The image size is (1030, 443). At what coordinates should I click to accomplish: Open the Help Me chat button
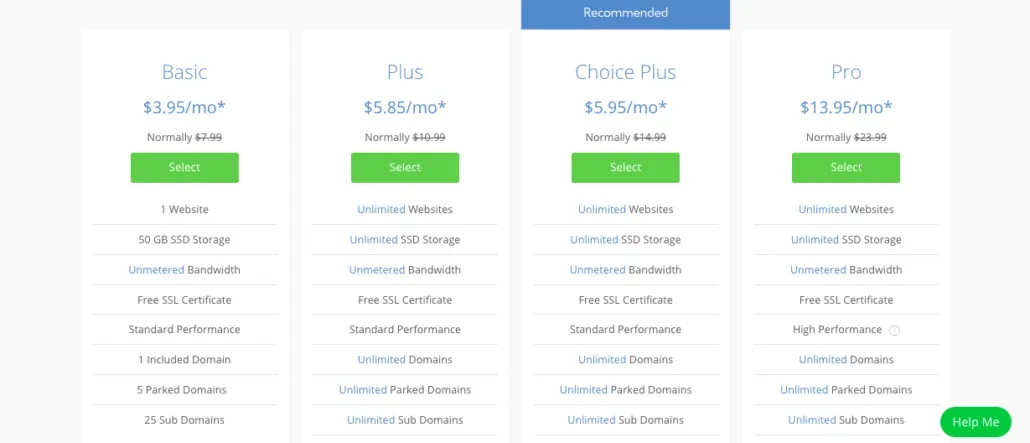tap(975, 422)
